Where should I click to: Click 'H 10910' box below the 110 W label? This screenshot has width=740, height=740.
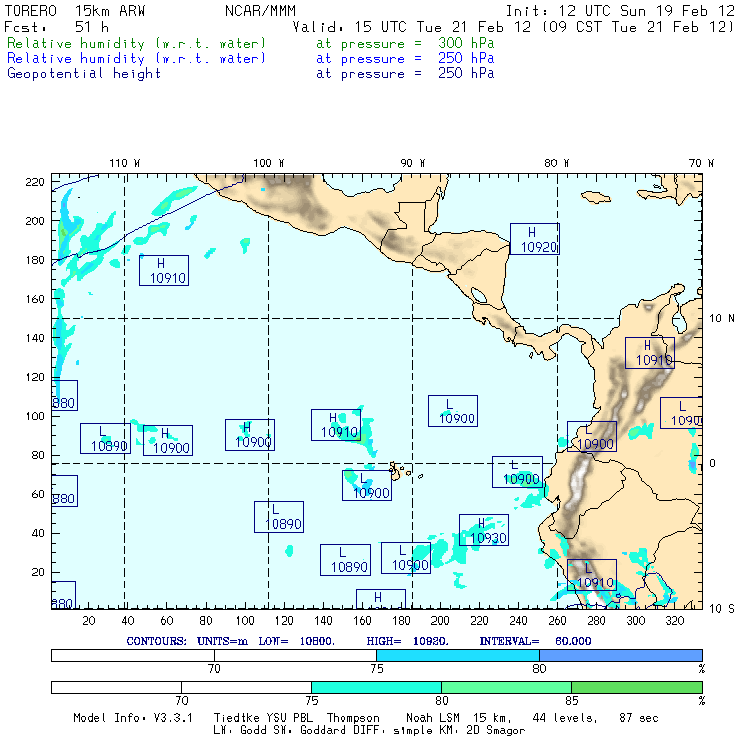[164, 270]
